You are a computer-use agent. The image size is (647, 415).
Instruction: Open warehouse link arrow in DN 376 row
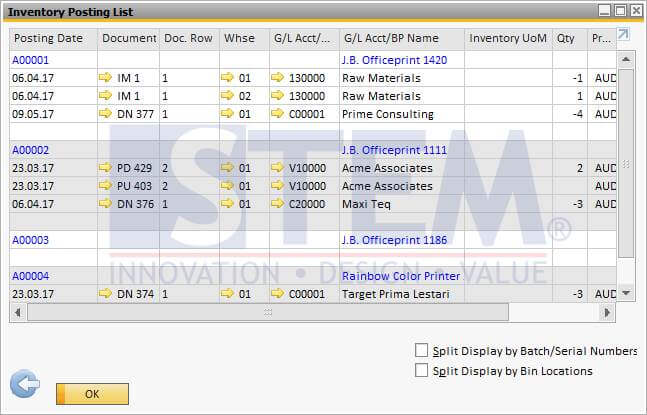click(x=227, y=203)
